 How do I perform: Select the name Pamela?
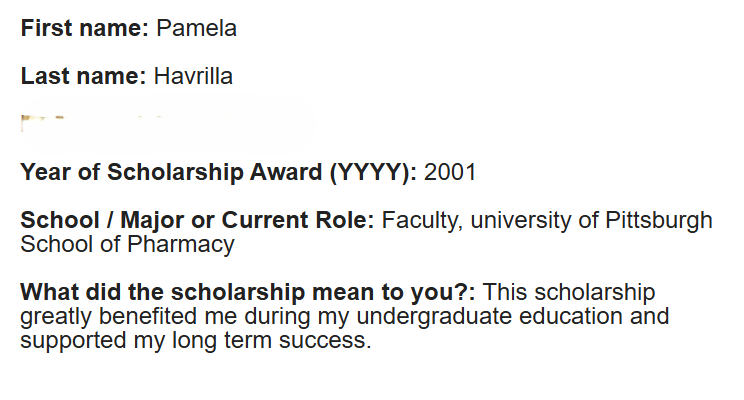coord(196,28)
